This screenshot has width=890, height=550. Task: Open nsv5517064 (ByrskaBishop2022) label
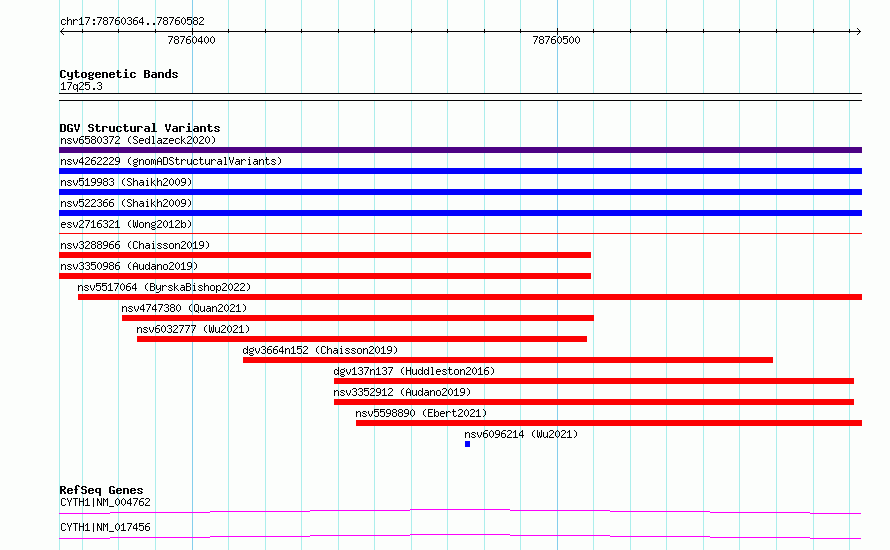tap(164, 287)
